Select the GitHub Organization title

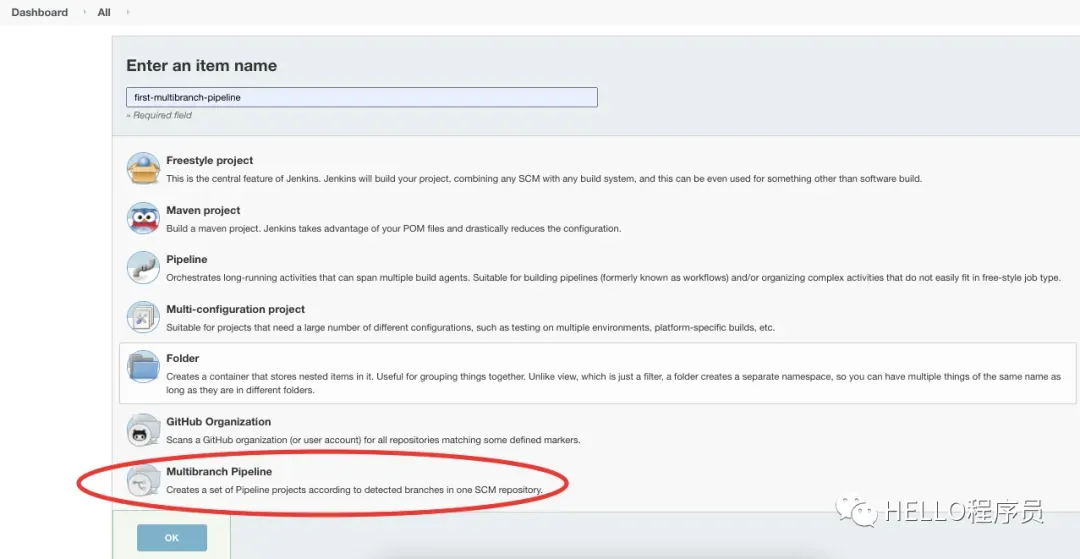(x=218, y=422)
